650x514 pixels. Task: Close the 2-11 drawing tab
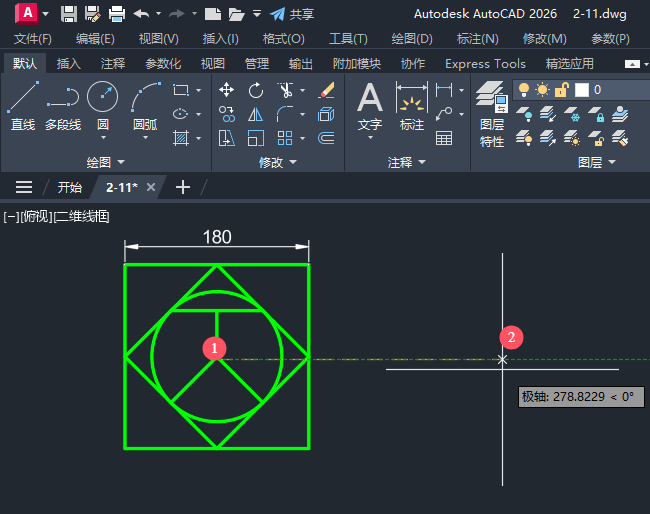pyautogui.click(x=151, y=187)
